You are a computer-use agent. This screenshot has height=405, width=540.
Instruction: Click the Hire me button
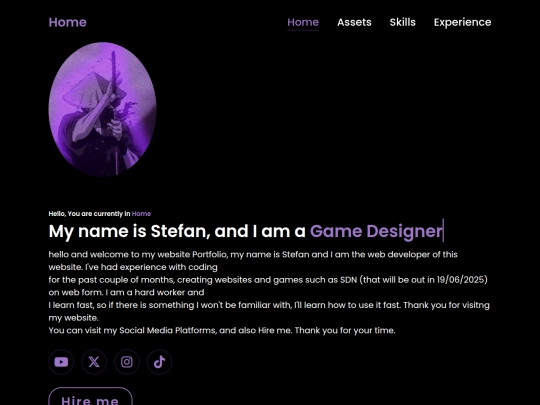click(x=91, y=397)
